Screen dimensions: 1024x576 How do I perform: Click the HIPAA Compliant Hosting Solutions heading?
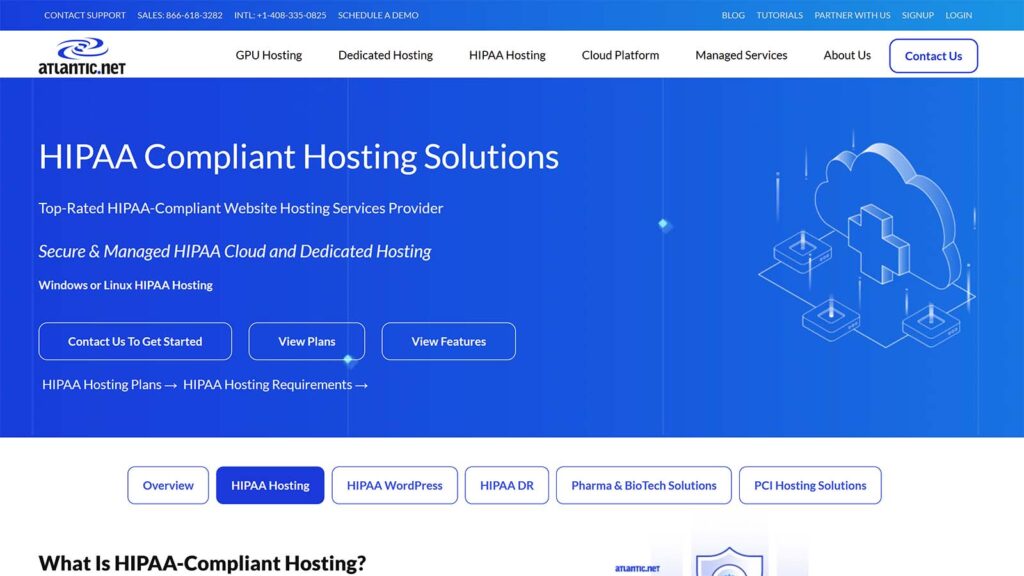point(298,157)
